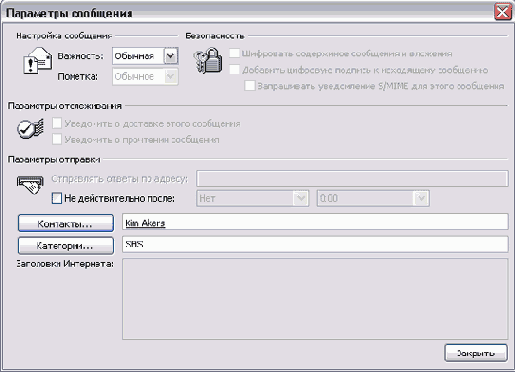The height and width of the screenshot is (372, 515).
Task: Click the contacts field containing Kim Akers
Action: tap(315, 222)
